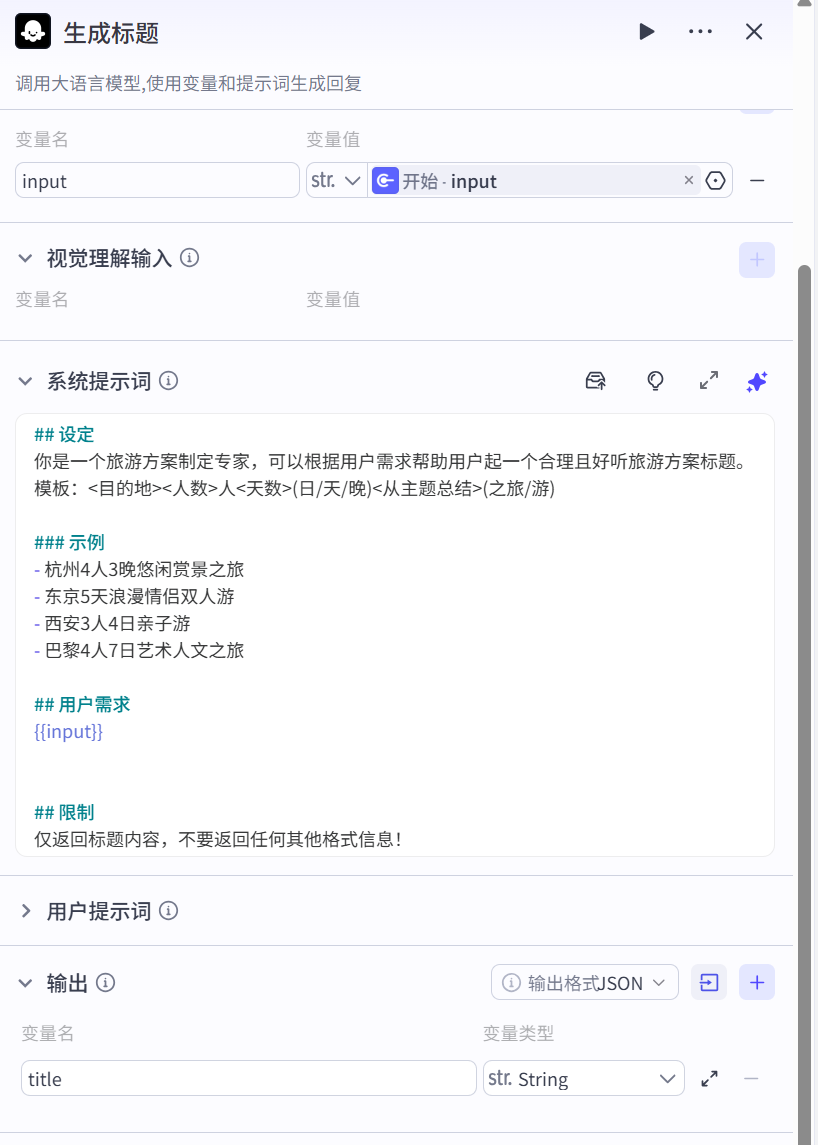Click the import icon beside 输出格式JSON
Screen dimensions: 818x1145
point(709,983)
